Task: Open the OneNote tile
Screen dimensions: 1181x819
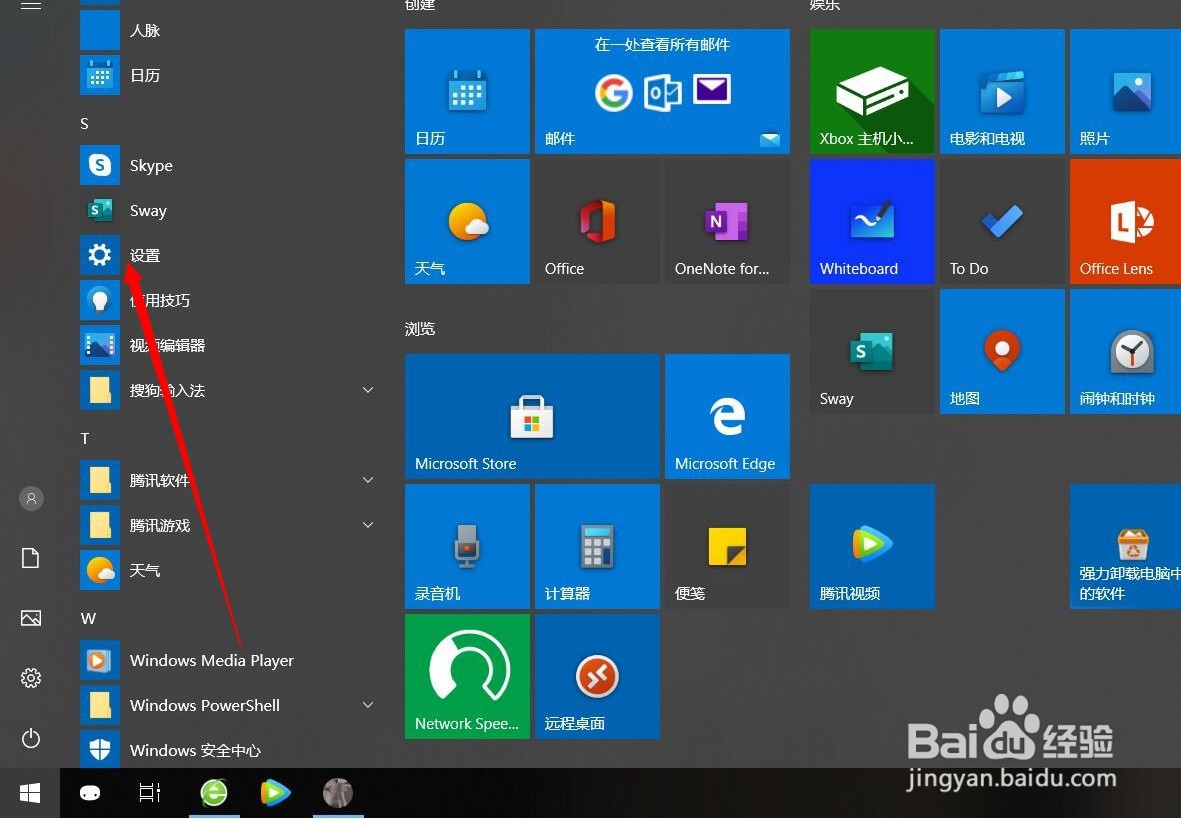Action: (727, 222)
